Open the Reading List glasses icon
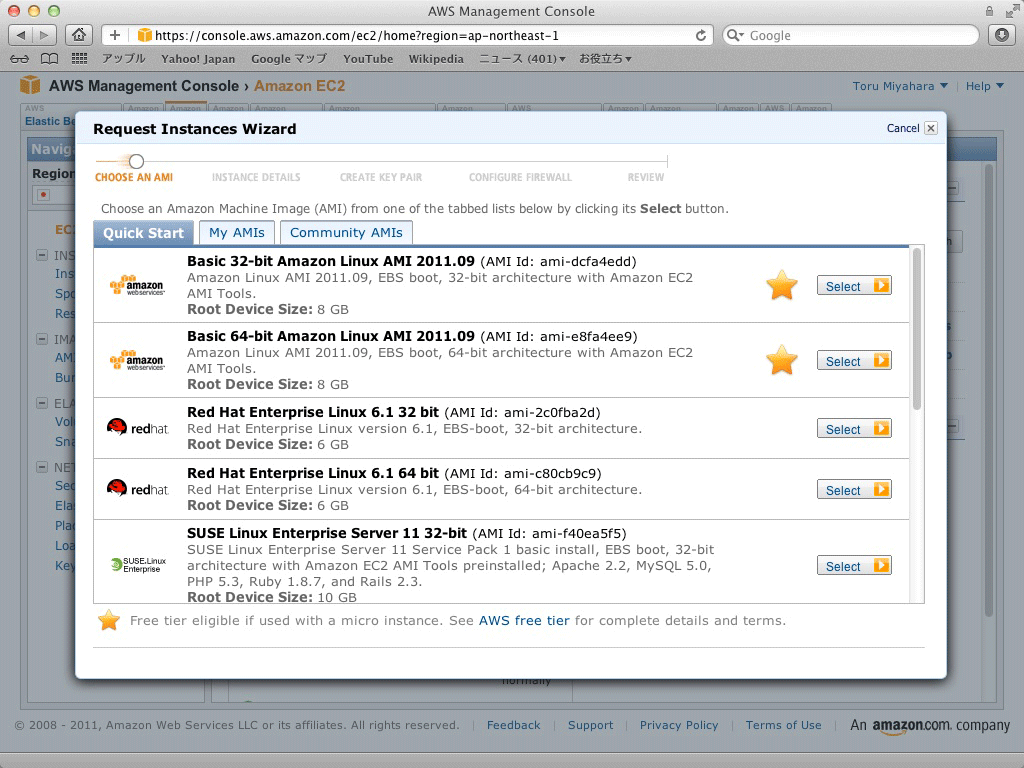Image resolution: width=1024 pixels, height=768 pixels. pos(20,59)
